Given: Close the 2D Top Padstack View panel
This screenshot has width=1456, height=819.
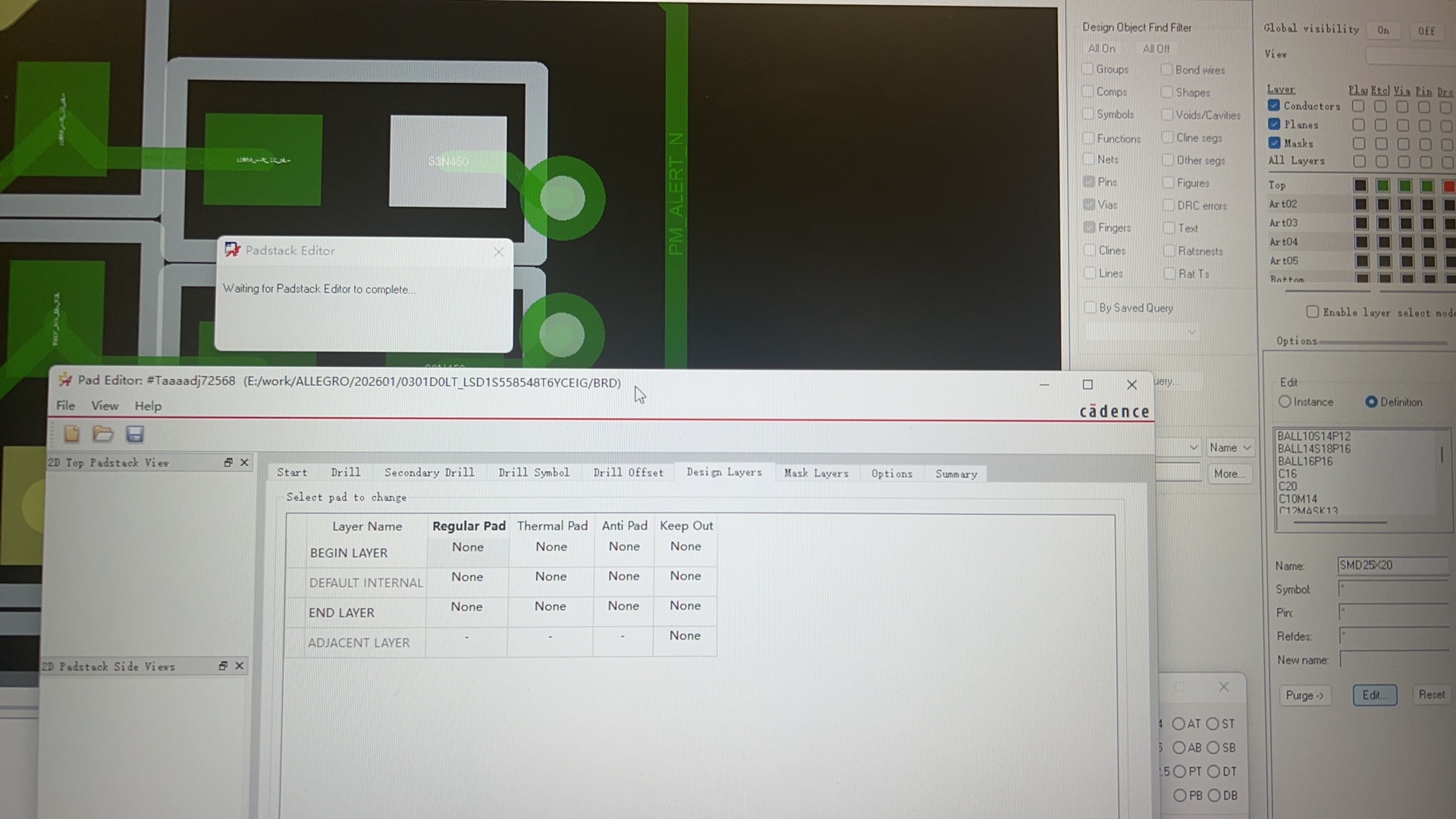Looking at the screenshot, I should [244, 463].
